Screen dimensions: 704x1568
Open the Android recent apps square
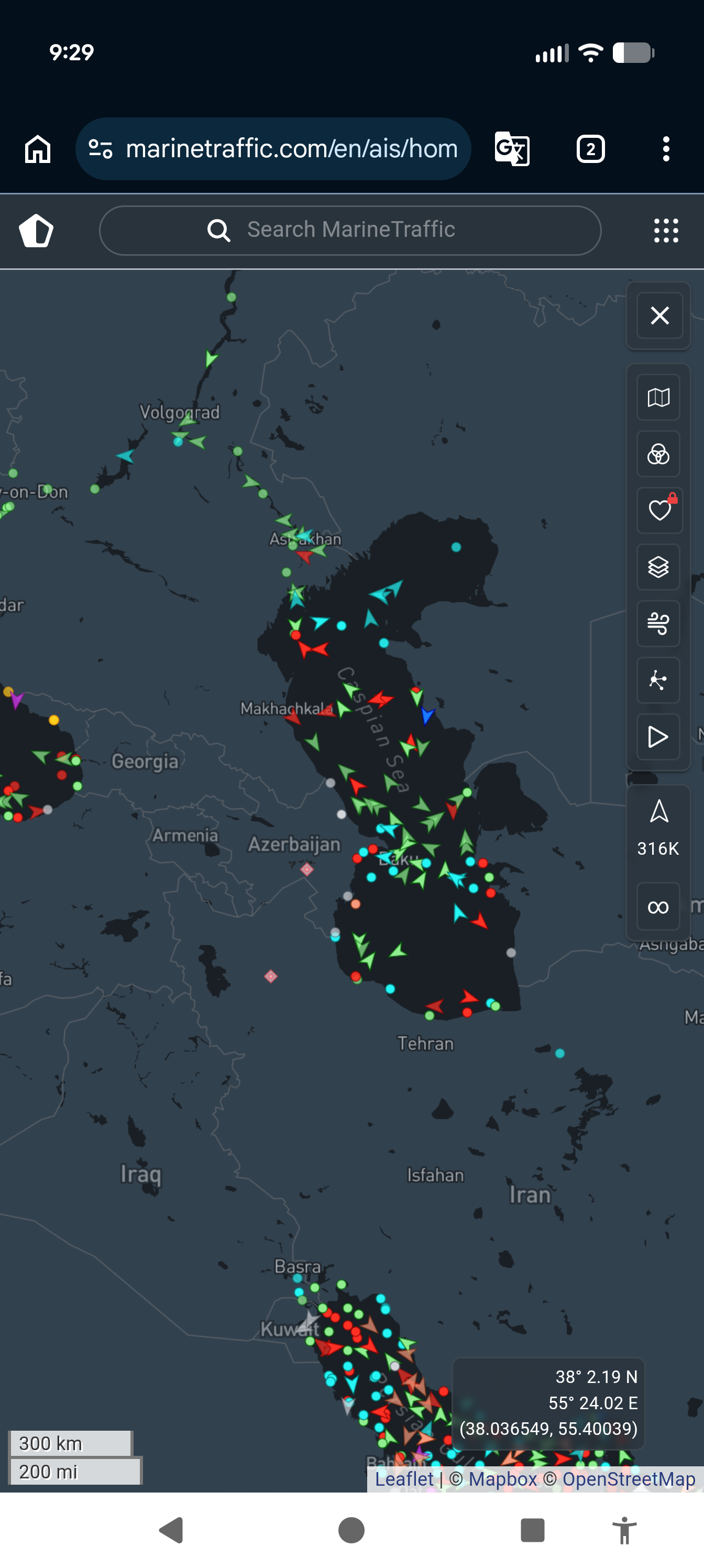coord(532,1530)
